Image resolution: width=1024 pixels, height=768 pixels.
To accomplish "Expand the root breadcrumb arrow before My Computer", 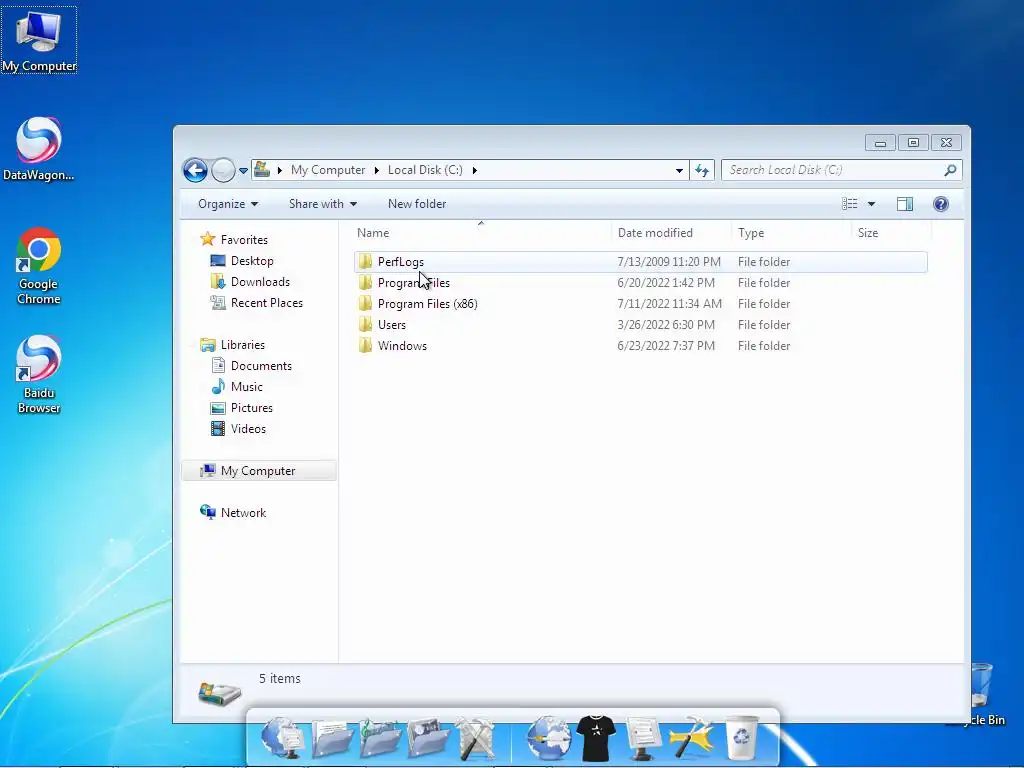I will [x=280, y=170].
